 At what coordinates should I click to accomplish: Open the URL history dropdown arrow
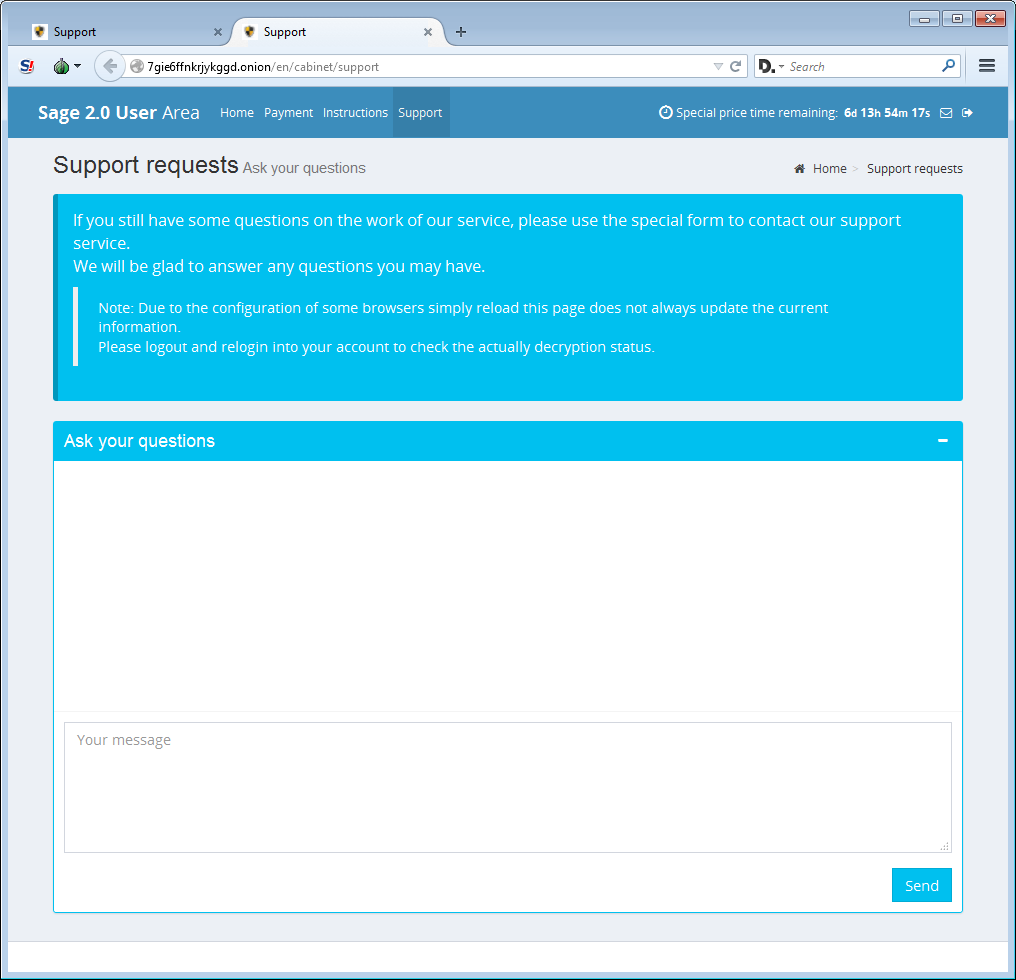(718, 67)
